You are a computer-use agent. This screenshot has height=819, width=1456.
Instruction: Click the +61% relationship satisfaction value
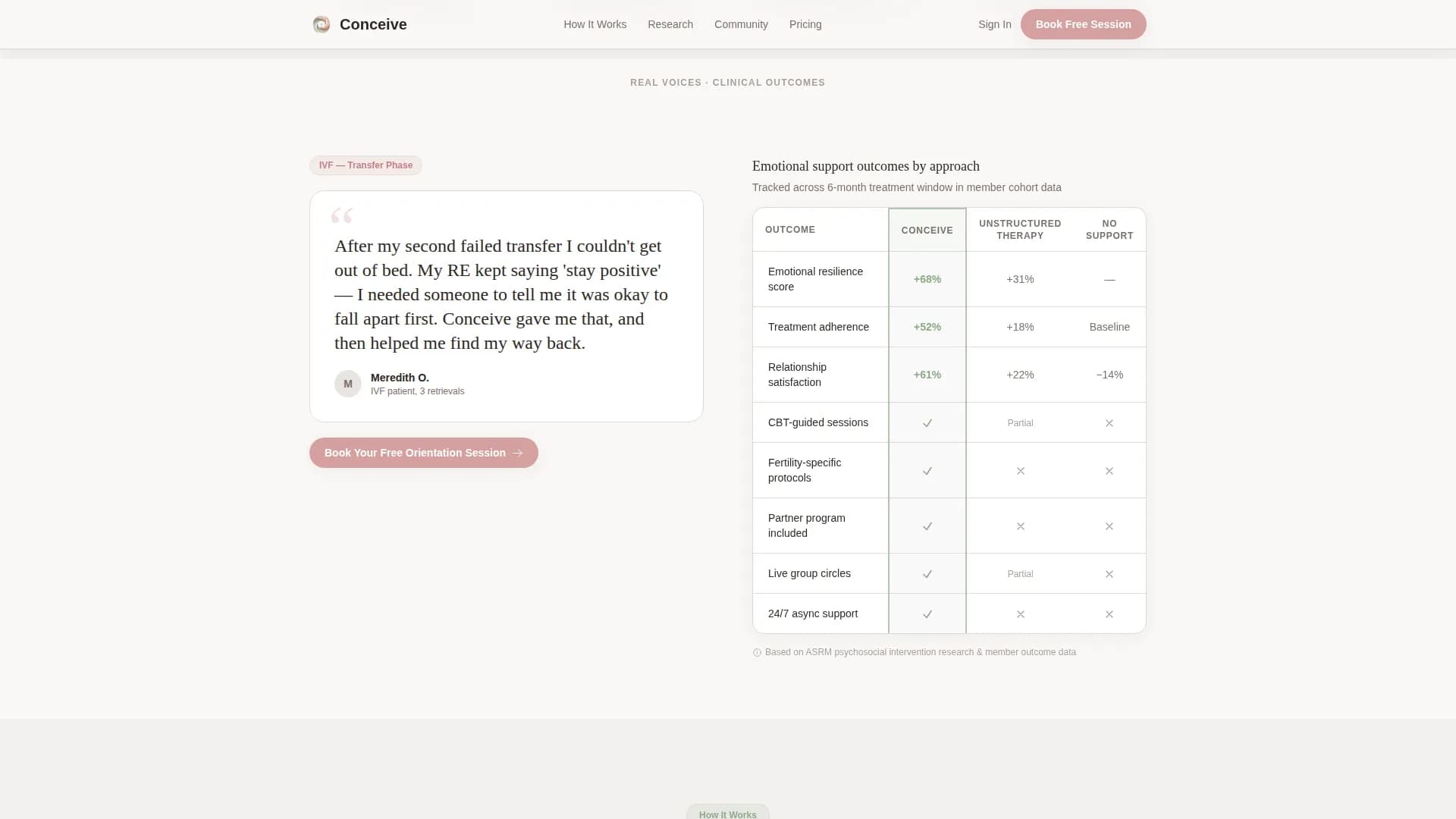pyautogui.click(x=927, y=375)
